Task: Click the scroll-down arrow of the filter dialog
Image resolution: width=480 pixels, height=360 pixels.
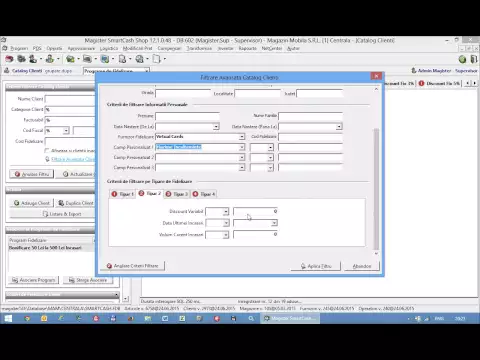Action: 376,253
